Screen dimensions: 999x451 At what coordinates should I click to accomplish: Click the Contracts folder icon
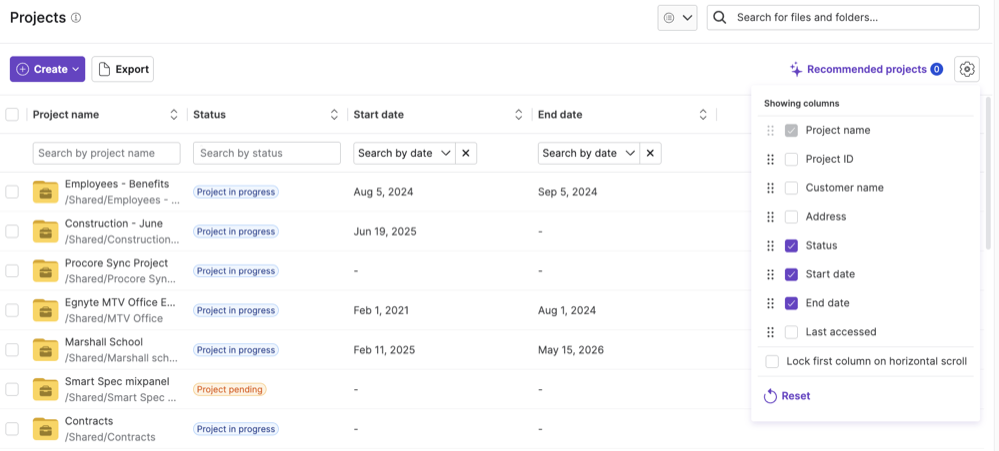46,429
